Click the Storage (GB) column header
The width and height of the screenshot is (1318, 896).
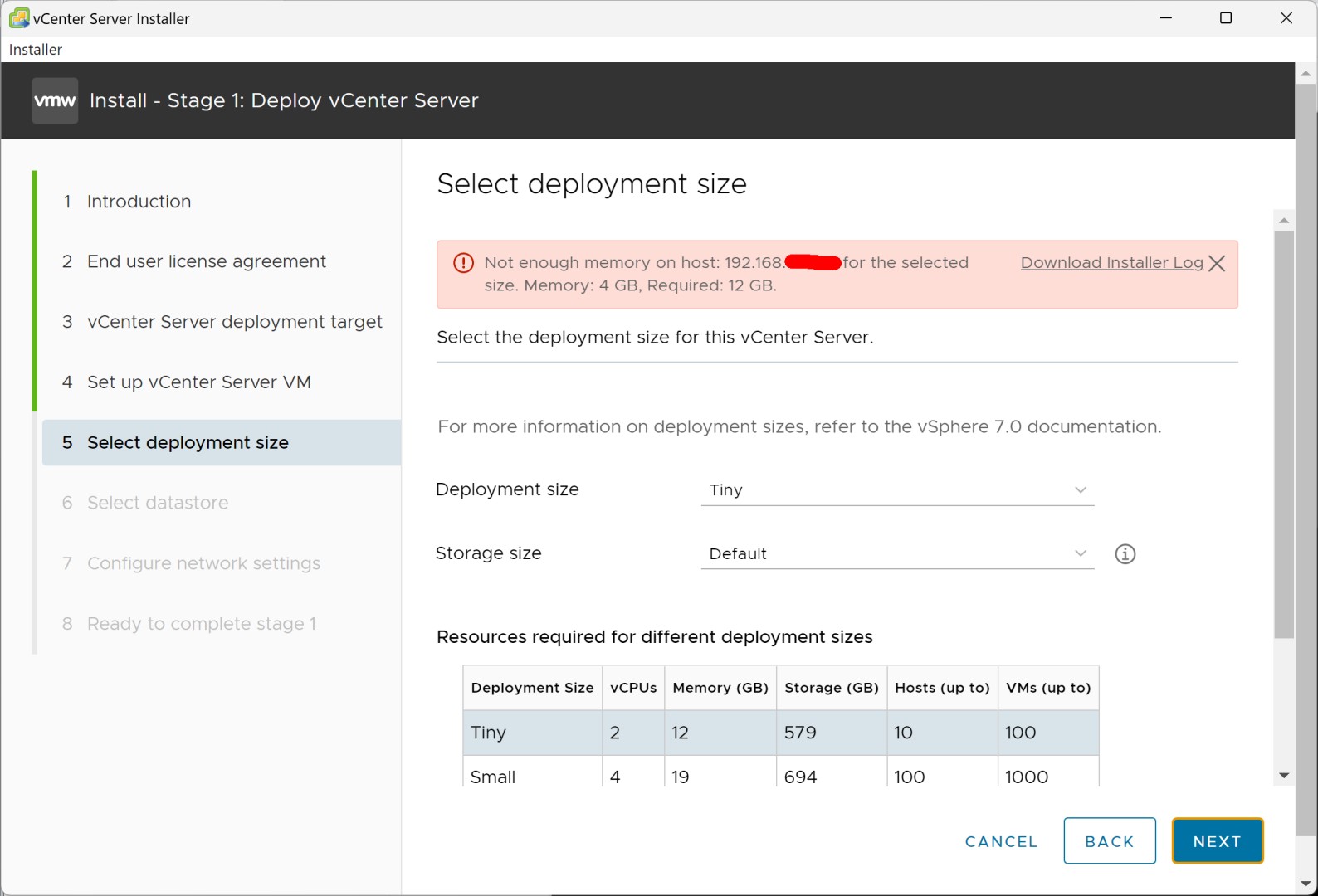click(832, 688)
